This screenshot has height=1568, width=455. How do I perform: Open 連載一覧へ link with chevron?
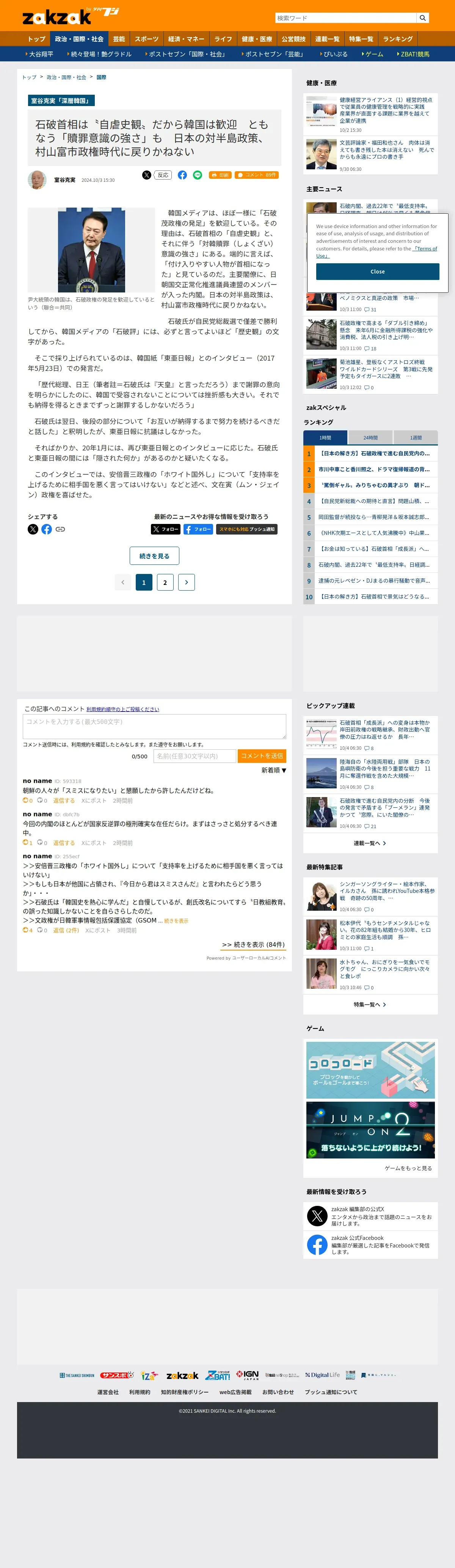370,843
